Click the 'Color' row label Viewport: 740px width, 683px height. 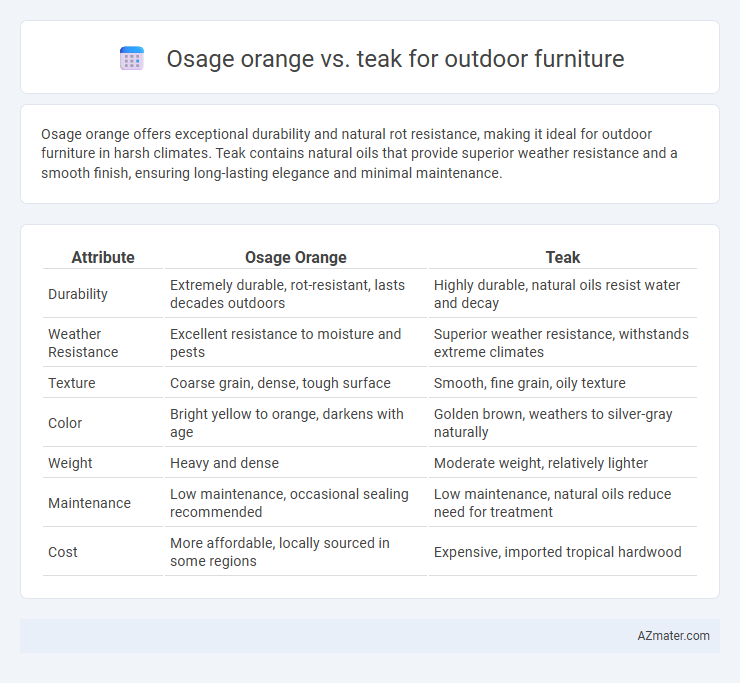(65, 423)
